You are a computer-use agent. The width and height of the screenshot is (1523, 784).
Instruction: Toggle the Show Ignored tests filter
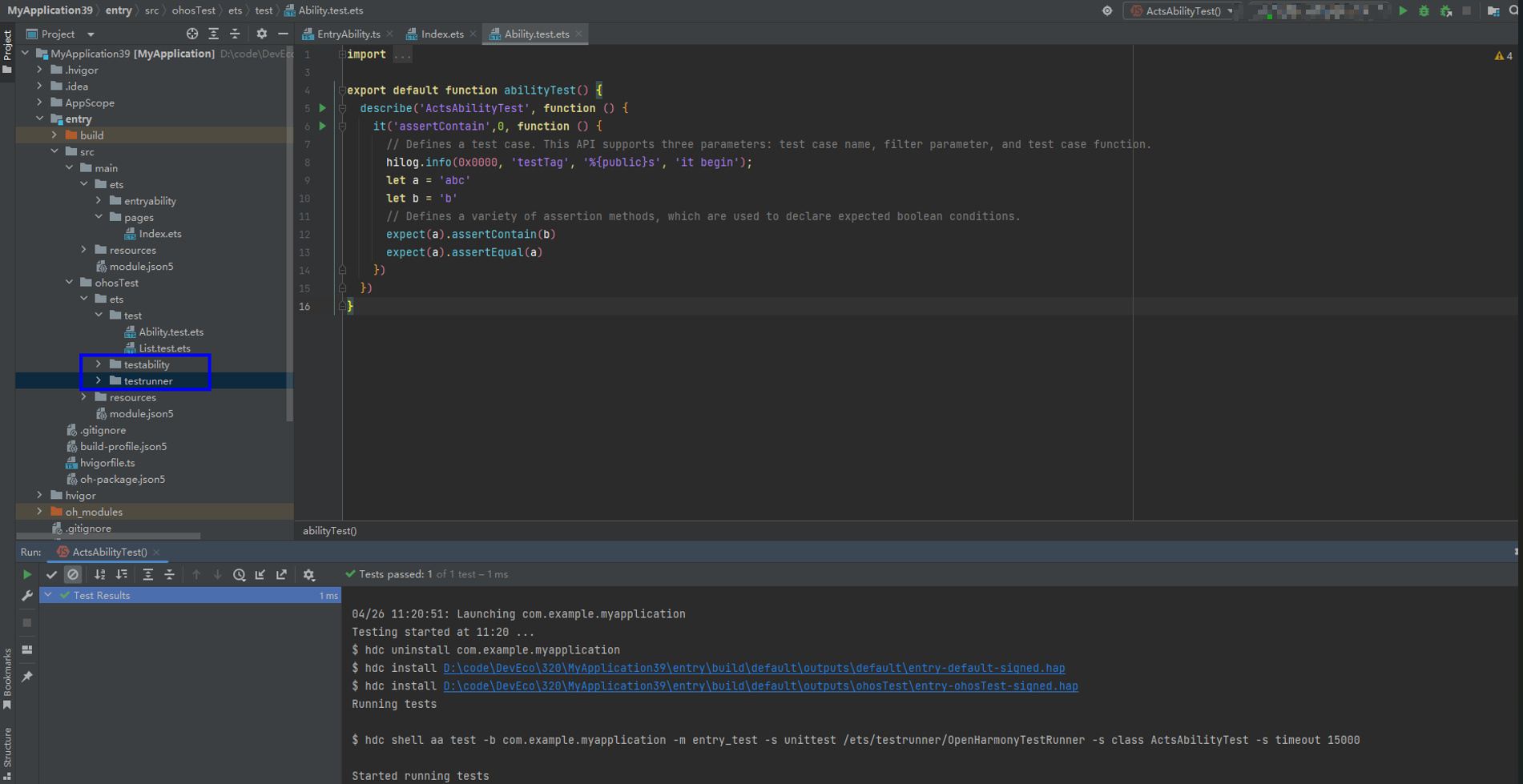click(x=73, y=574)
